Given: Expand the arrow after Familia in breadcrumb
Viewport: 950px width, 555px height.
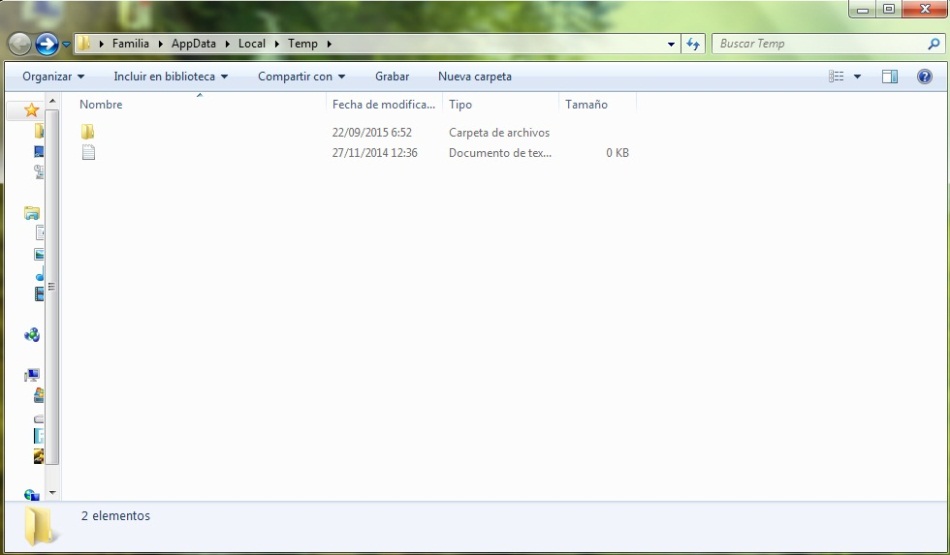Looking at the screenshot, I should pyautogui.click(x=161, y=44).
